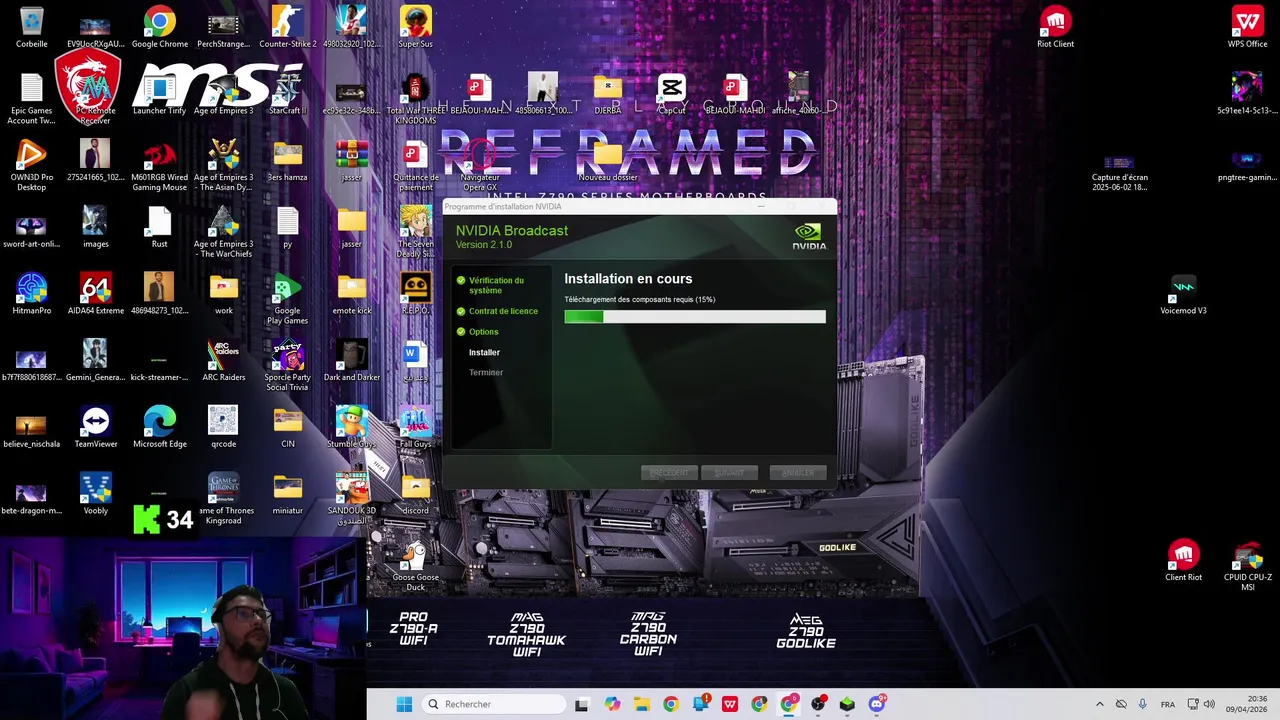Viewport: 1280px width, 720px height.
Task: Open the Rust text file icon
Action: pos(159,222)
